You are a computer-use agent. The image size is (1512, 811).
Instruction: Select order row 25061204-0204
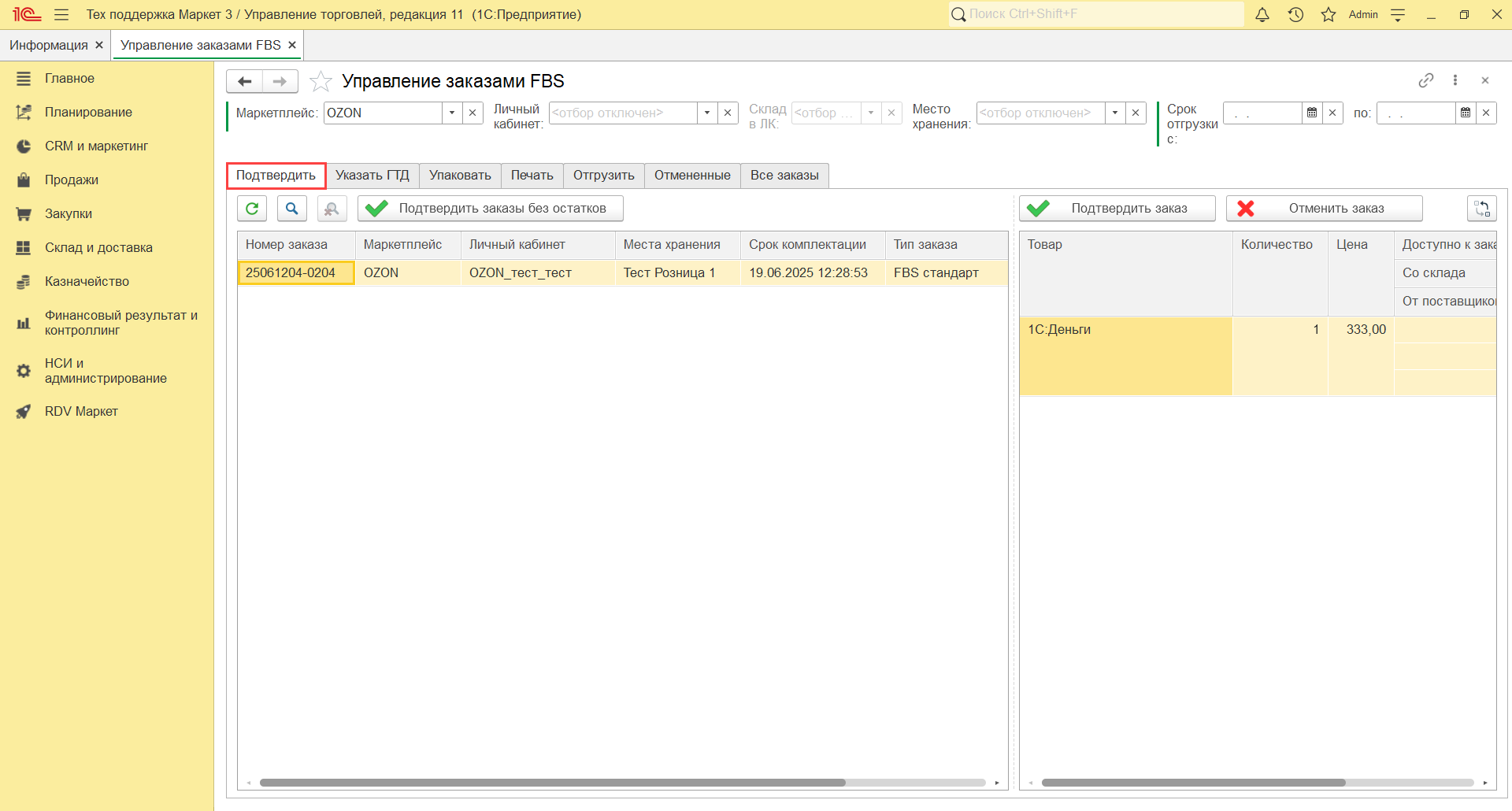coord(291,272)
